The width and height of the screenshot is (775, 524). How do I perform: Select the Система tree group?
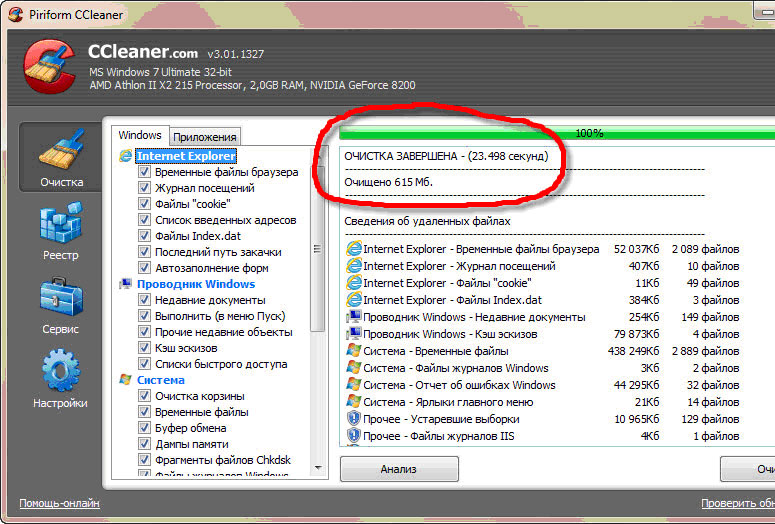[161, 380]
